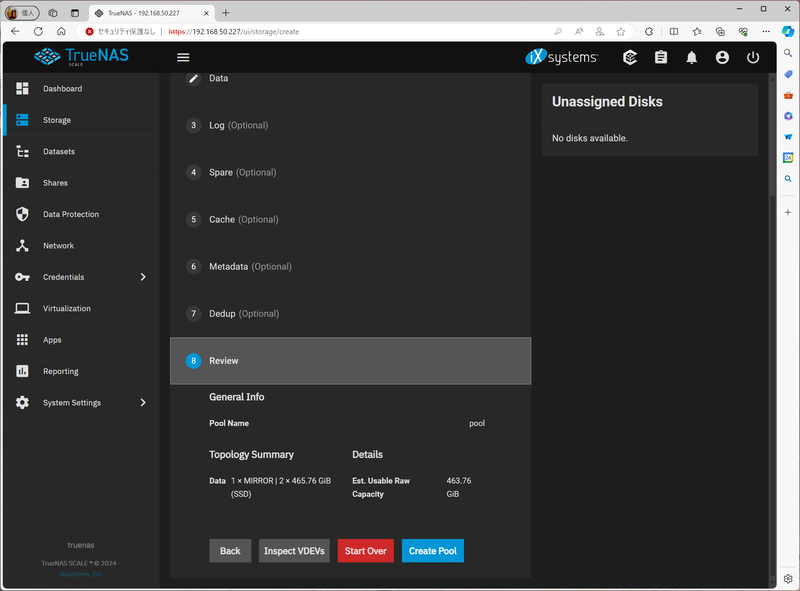The width and height of the screenshot is (800, 591).
Task: Toggle the sidebar with hamburger menu
Action: tap(183, 57)
